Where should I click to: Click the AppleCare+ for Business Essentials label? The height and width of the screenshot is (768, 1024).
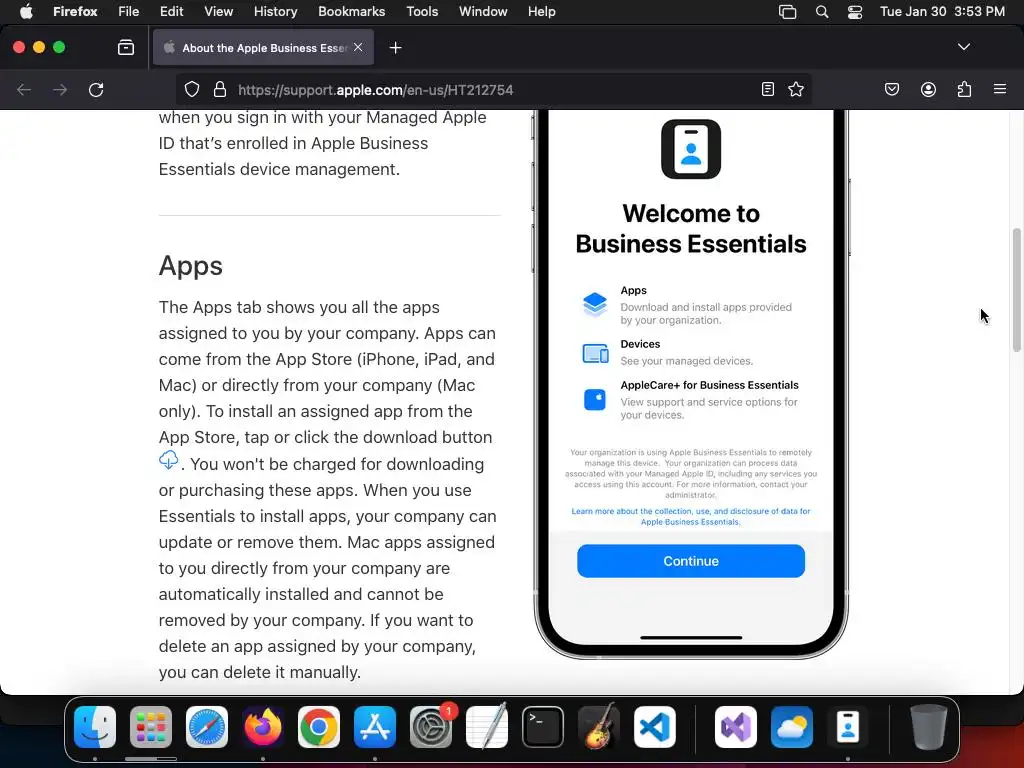[709, 385]
